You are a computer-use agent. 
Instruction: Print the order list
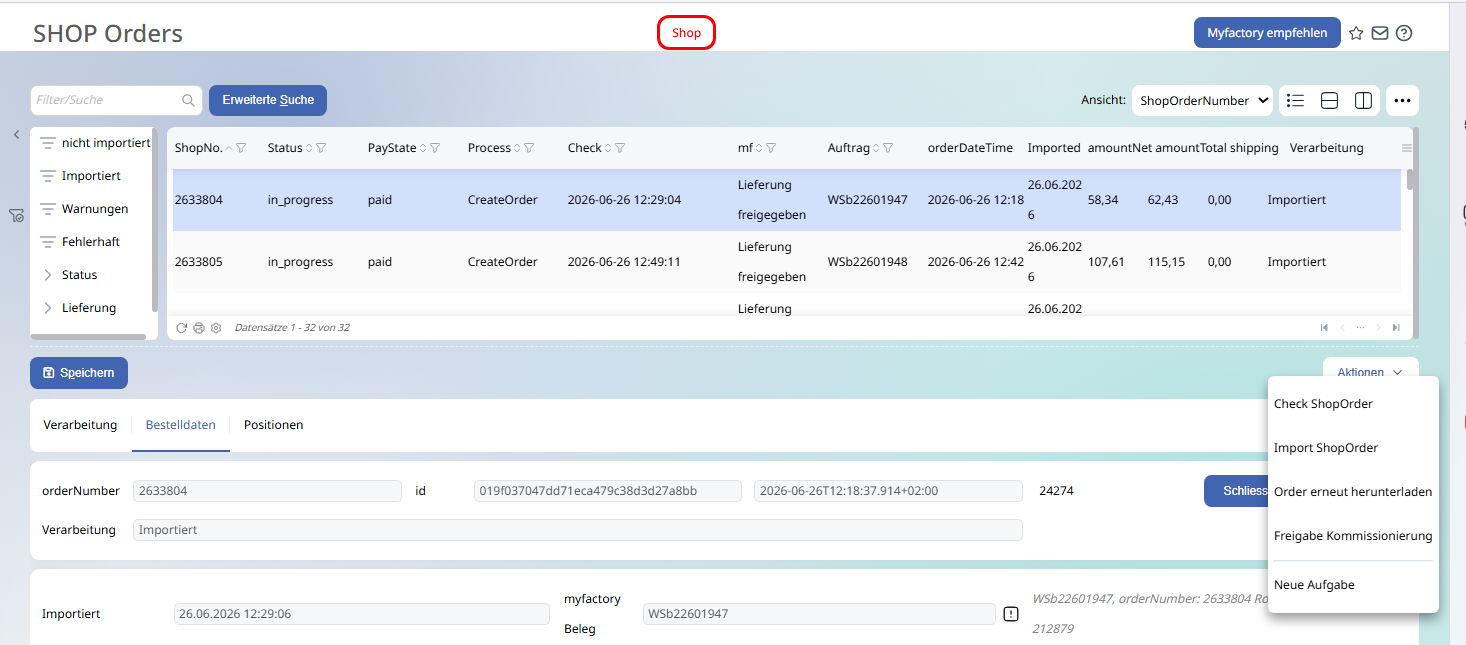199,327
